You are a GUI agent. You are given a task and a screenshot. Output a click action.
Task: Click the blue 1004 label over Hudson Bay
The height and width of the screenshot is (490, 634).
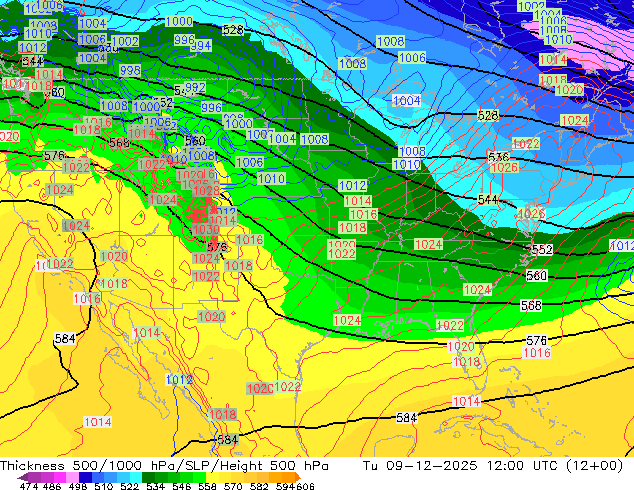click(407, 101)
